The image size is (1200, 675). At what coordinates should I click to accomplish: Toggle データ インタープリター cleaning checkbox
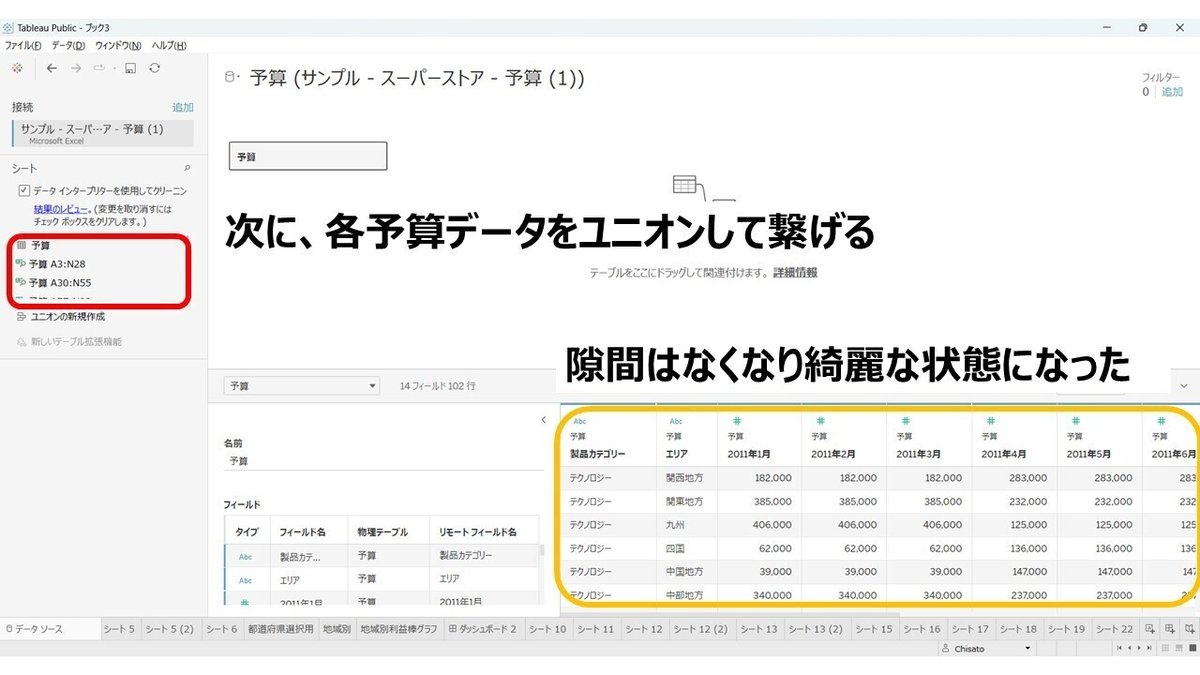24,190
